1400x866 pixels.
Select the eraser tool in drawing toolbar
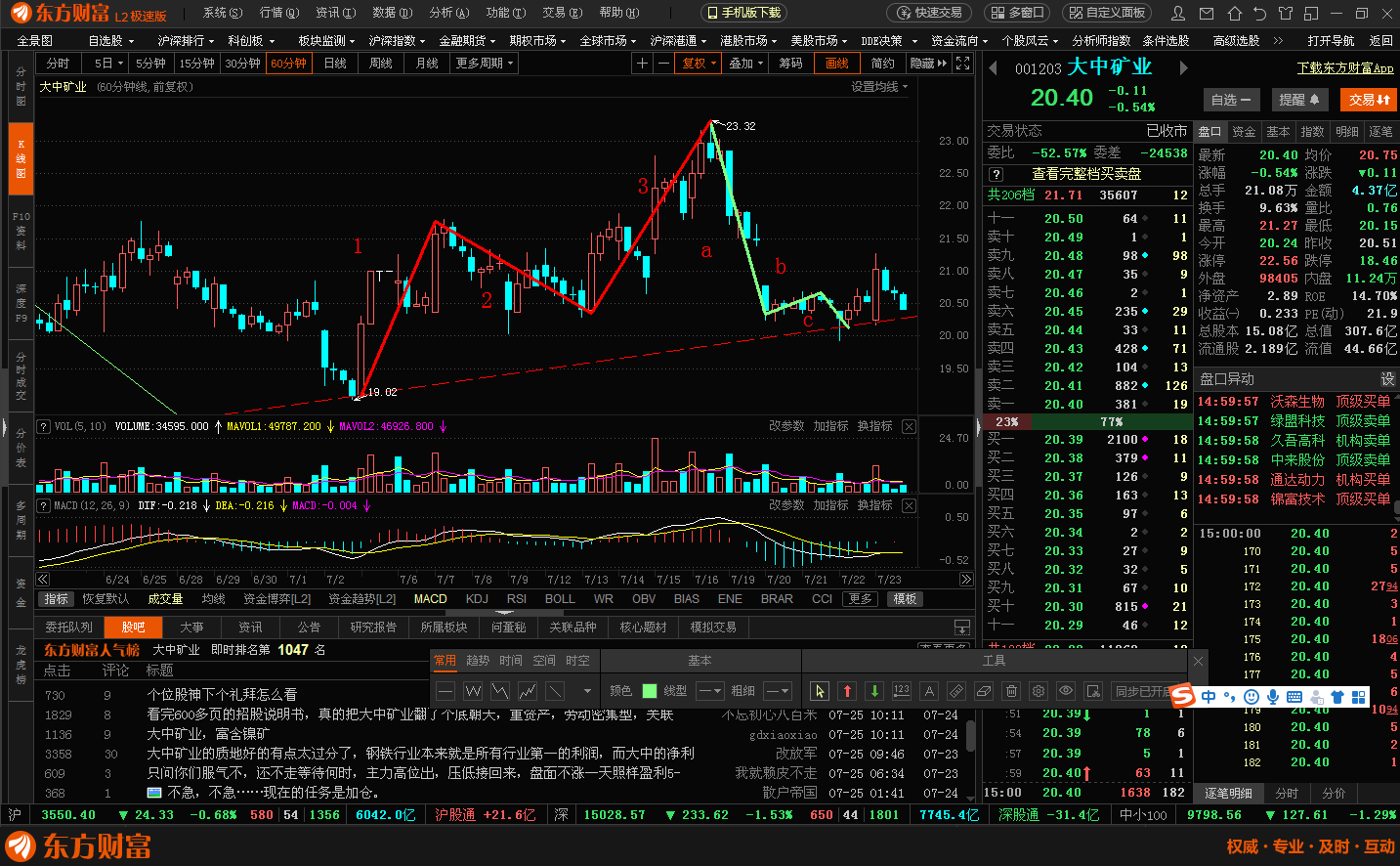click(x=984, y=691)
